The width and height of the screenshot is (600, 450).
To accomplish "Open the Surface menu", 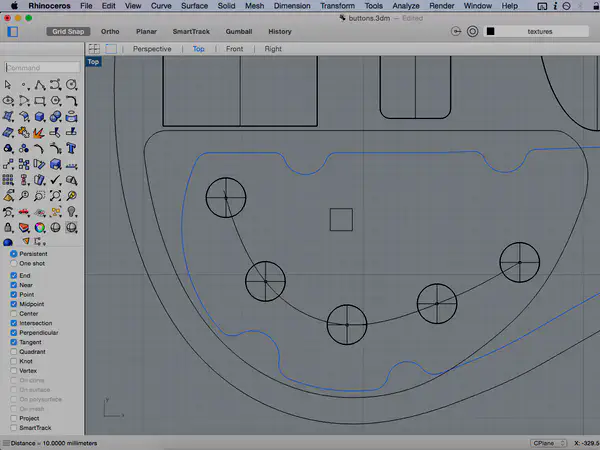I will pos(194,6).
